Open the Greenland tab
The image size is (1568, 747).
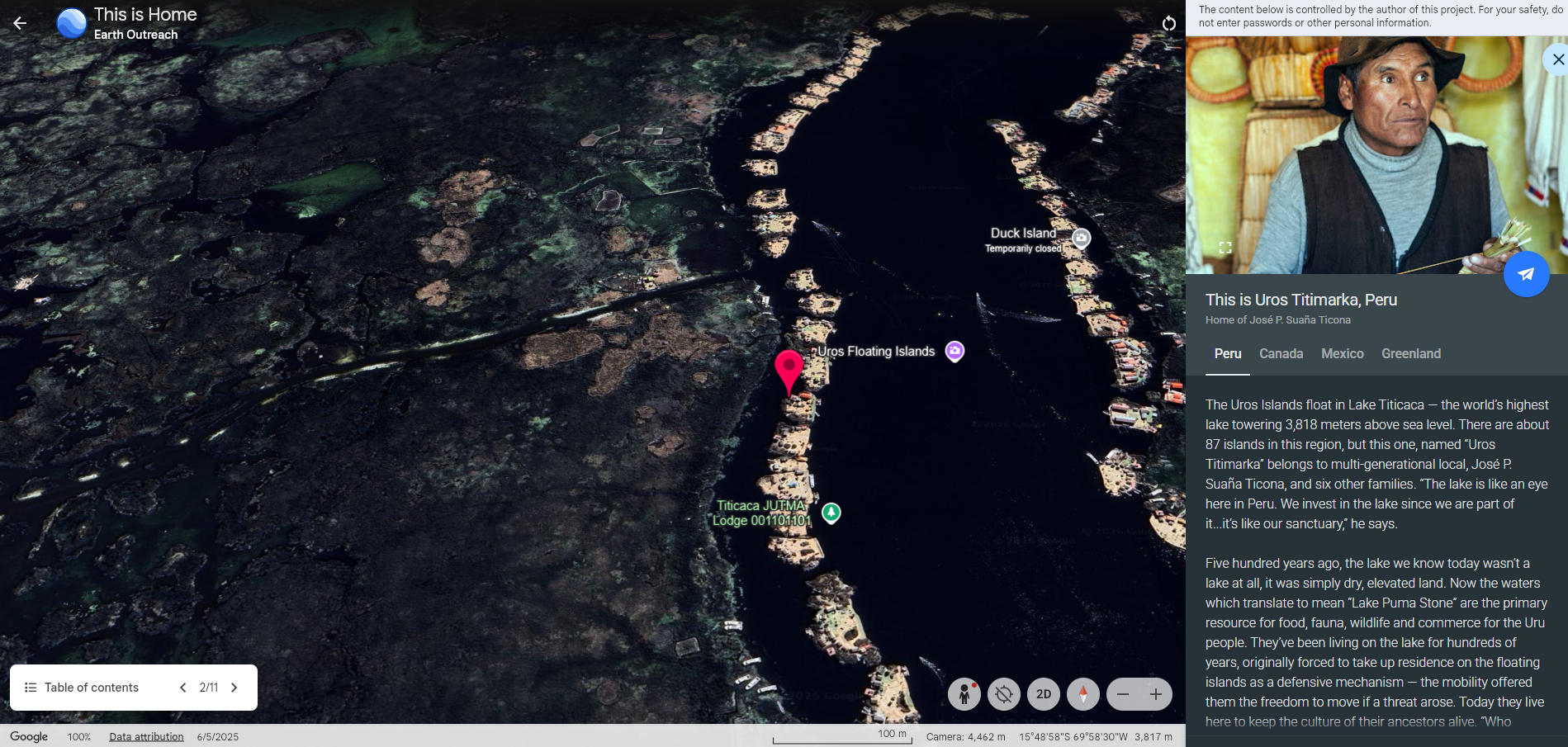[x=1411, y=353]
